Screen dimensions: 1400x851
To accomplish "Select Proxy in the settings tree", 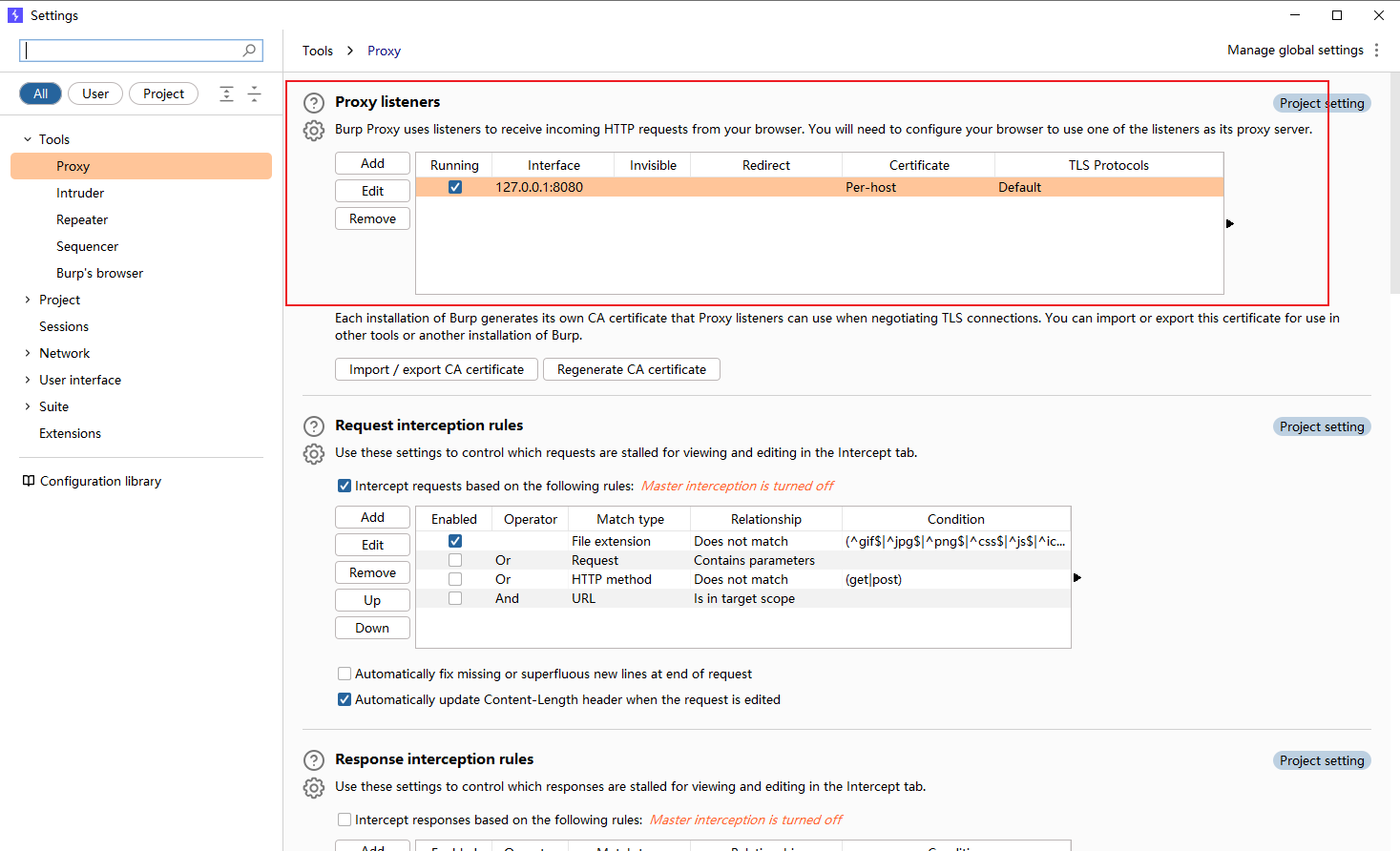I will [141, 166].
